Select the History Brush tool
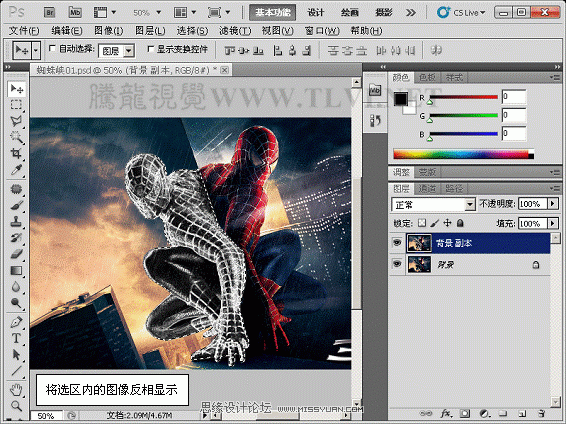The height and width of the screenshot is (424, 566). [16, 238]
